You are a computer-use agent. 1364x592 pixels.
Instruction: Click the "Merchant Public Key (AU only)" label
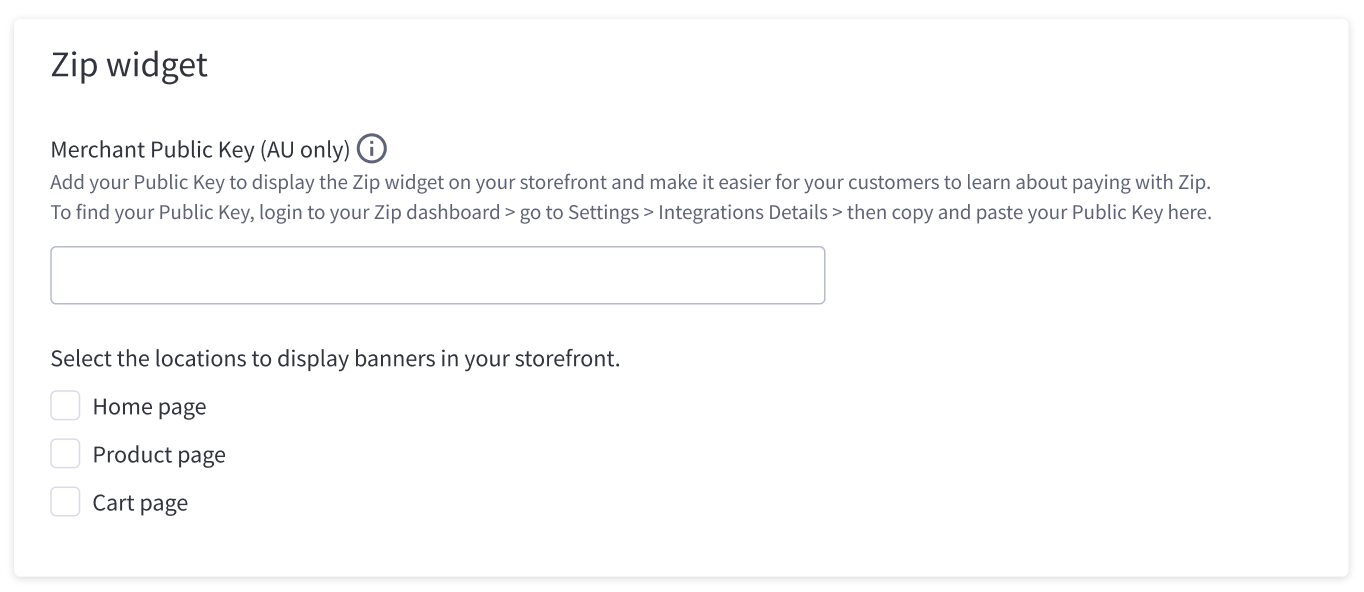tap(200, 150)
